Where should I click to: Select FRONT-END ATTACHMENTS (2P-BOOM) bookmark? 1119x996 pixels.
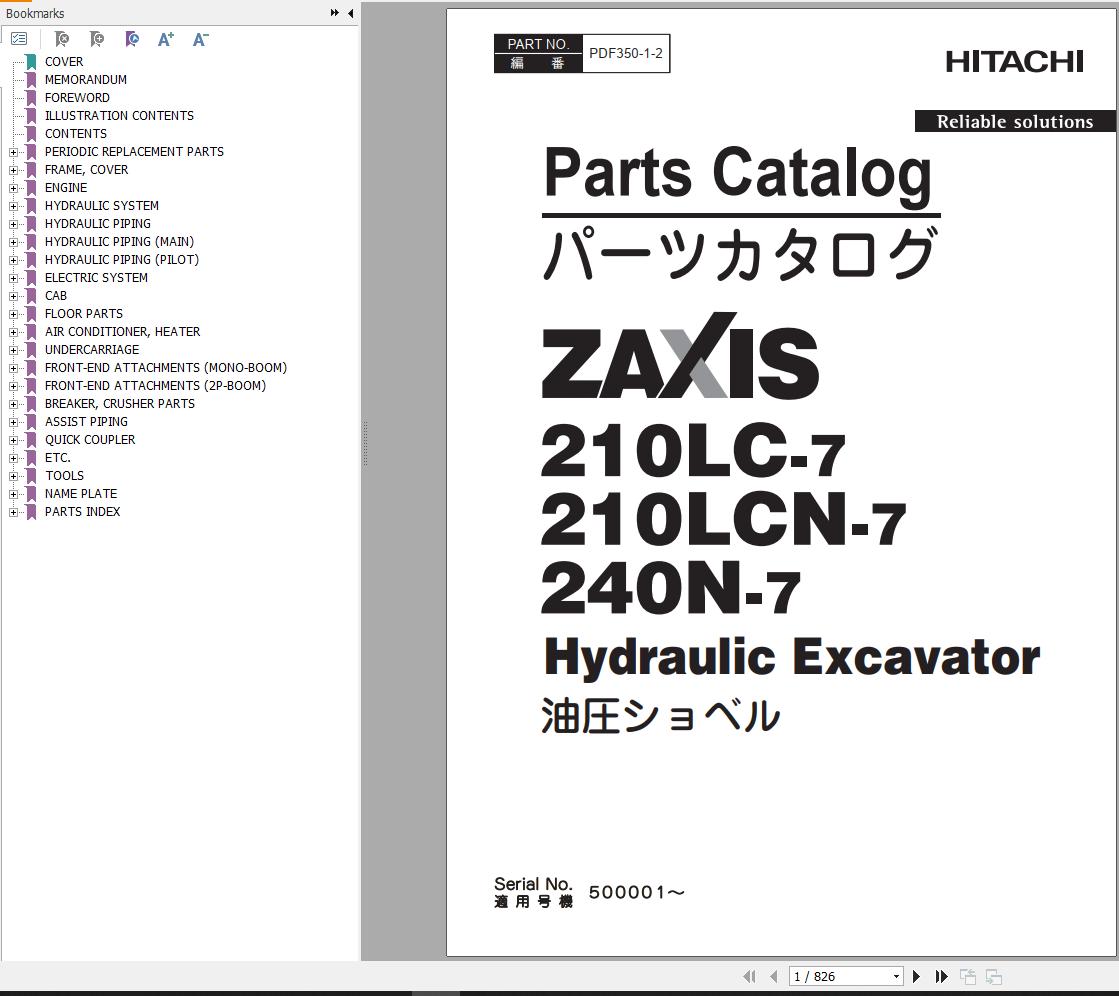(x=156, y=385)
